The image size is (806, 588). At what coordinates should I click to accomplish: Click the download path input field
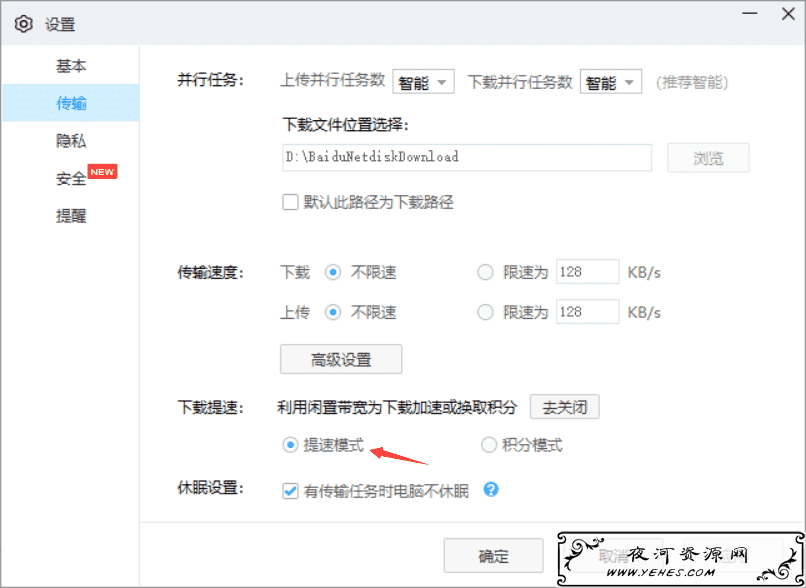467,157
